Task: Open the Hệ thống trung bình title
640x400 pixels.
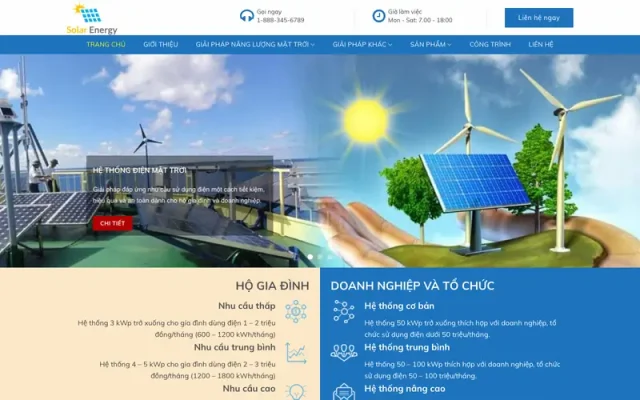Action: (x=407, y=347)
